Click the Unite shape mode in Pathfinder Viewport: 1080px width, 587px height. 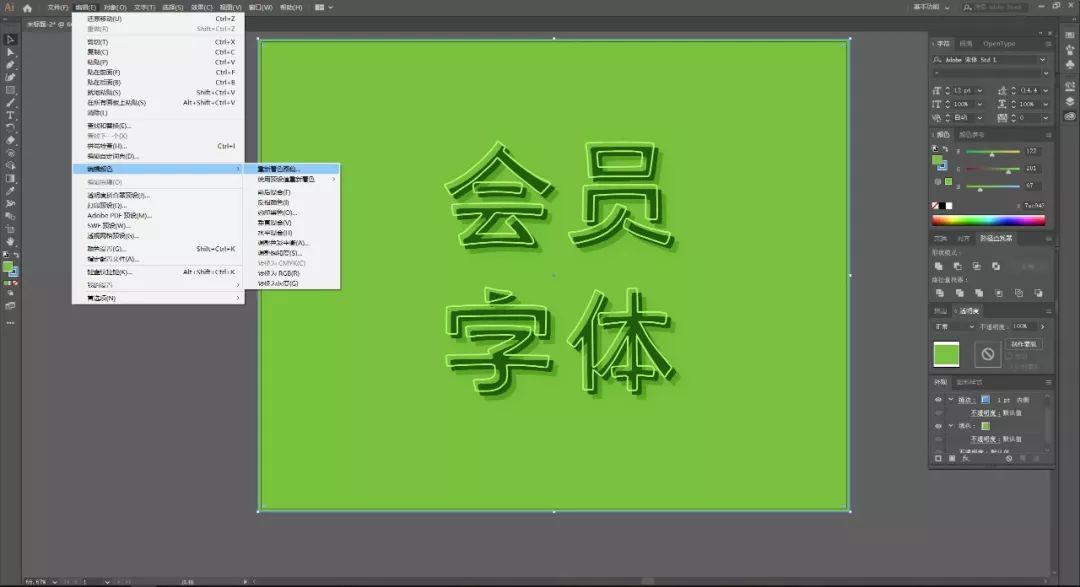click(x=941, y=266)
